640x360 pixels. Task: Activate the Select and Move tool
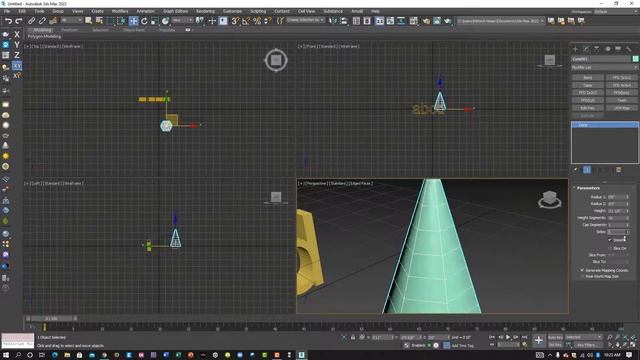pyautogui.click(x=133, y=20)
